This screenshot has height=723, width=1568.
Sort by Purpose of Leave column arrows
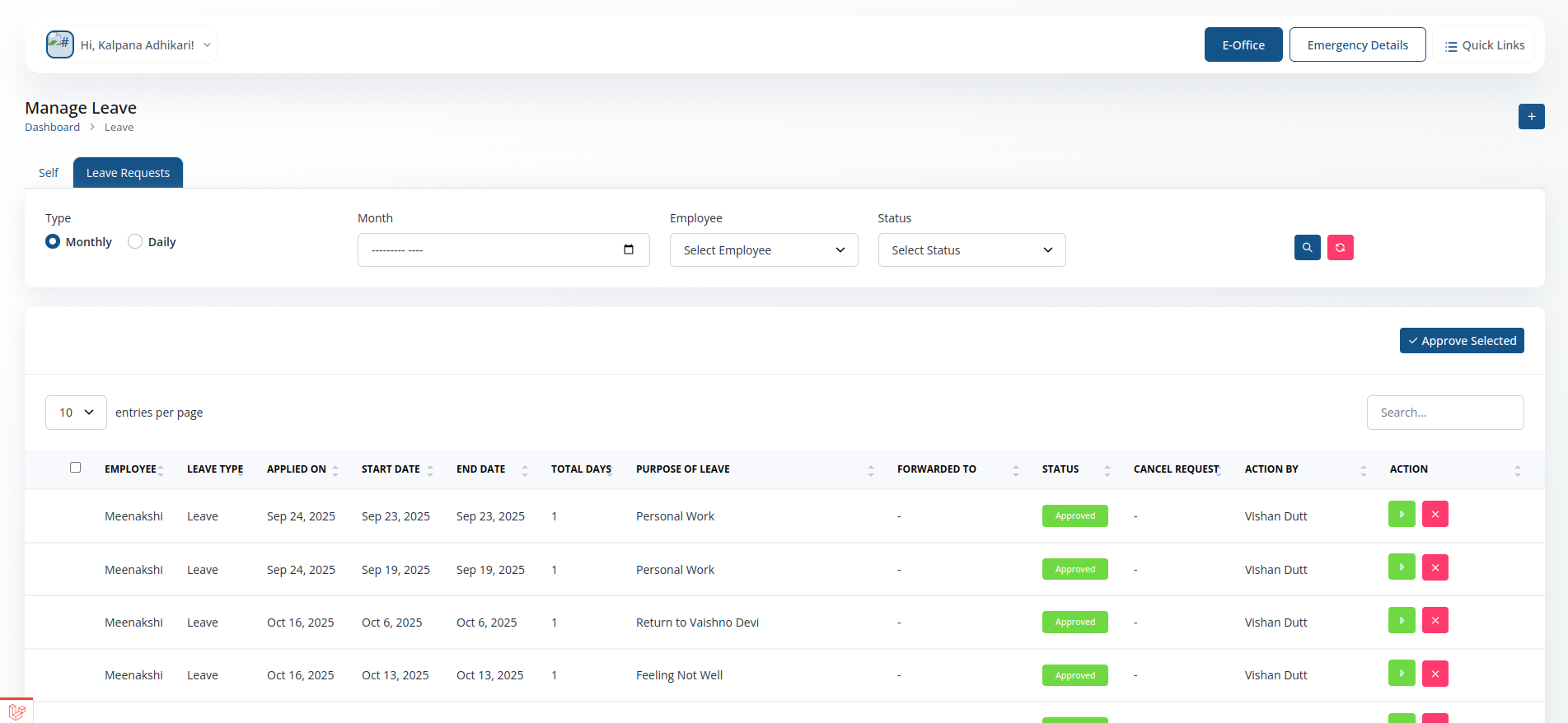click(x=871, y=470)
